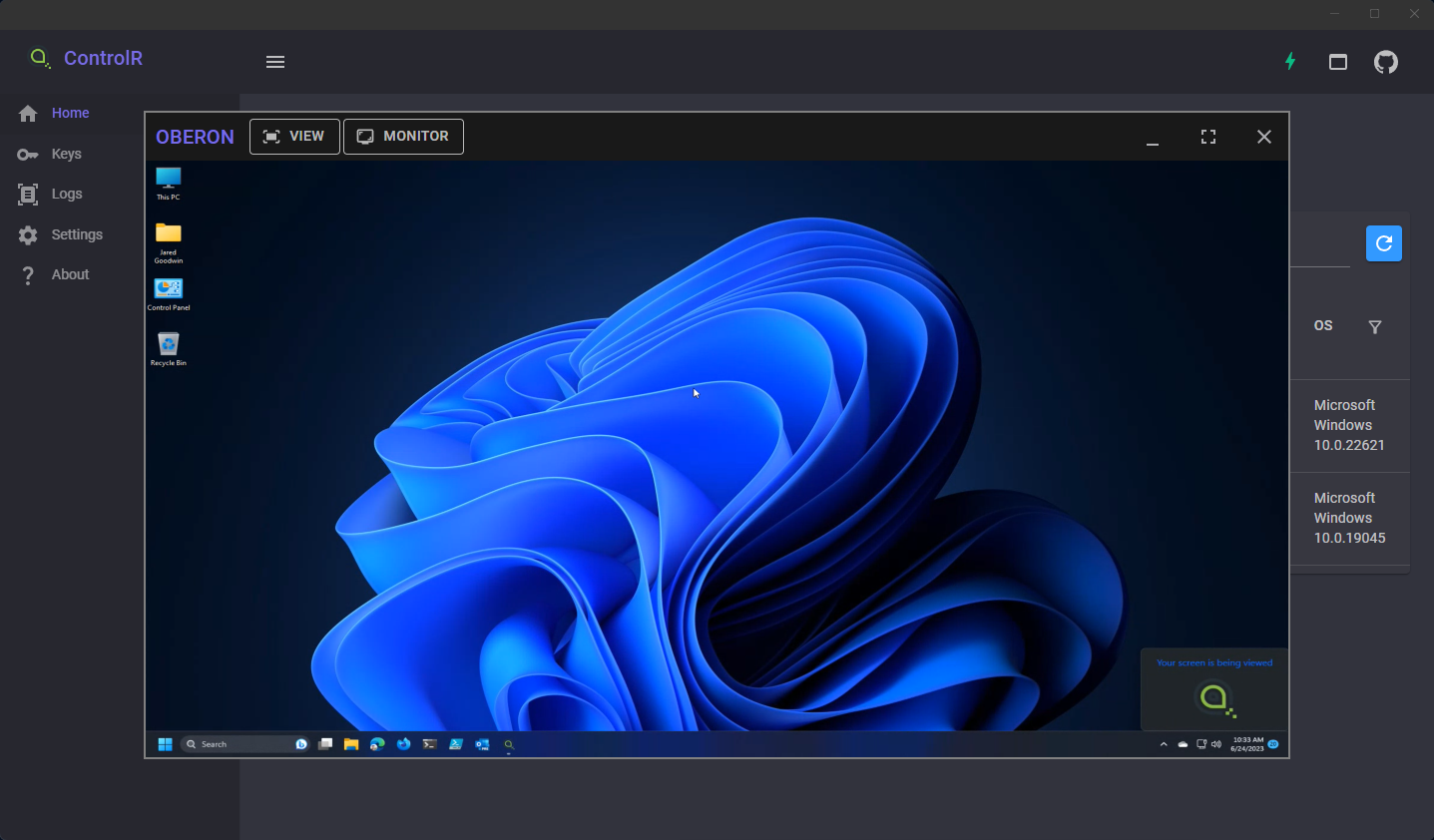
Task: Open Outlook on remote taskbar
Action: tap(482, 744)
